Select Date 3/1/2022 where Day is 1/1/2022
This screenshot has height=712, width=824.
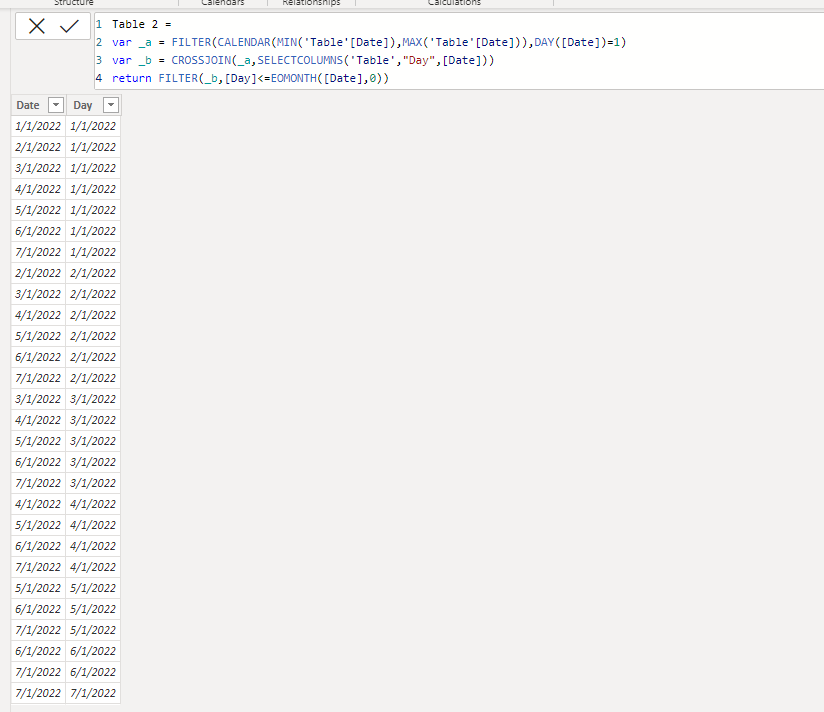(x=38, y=168)
